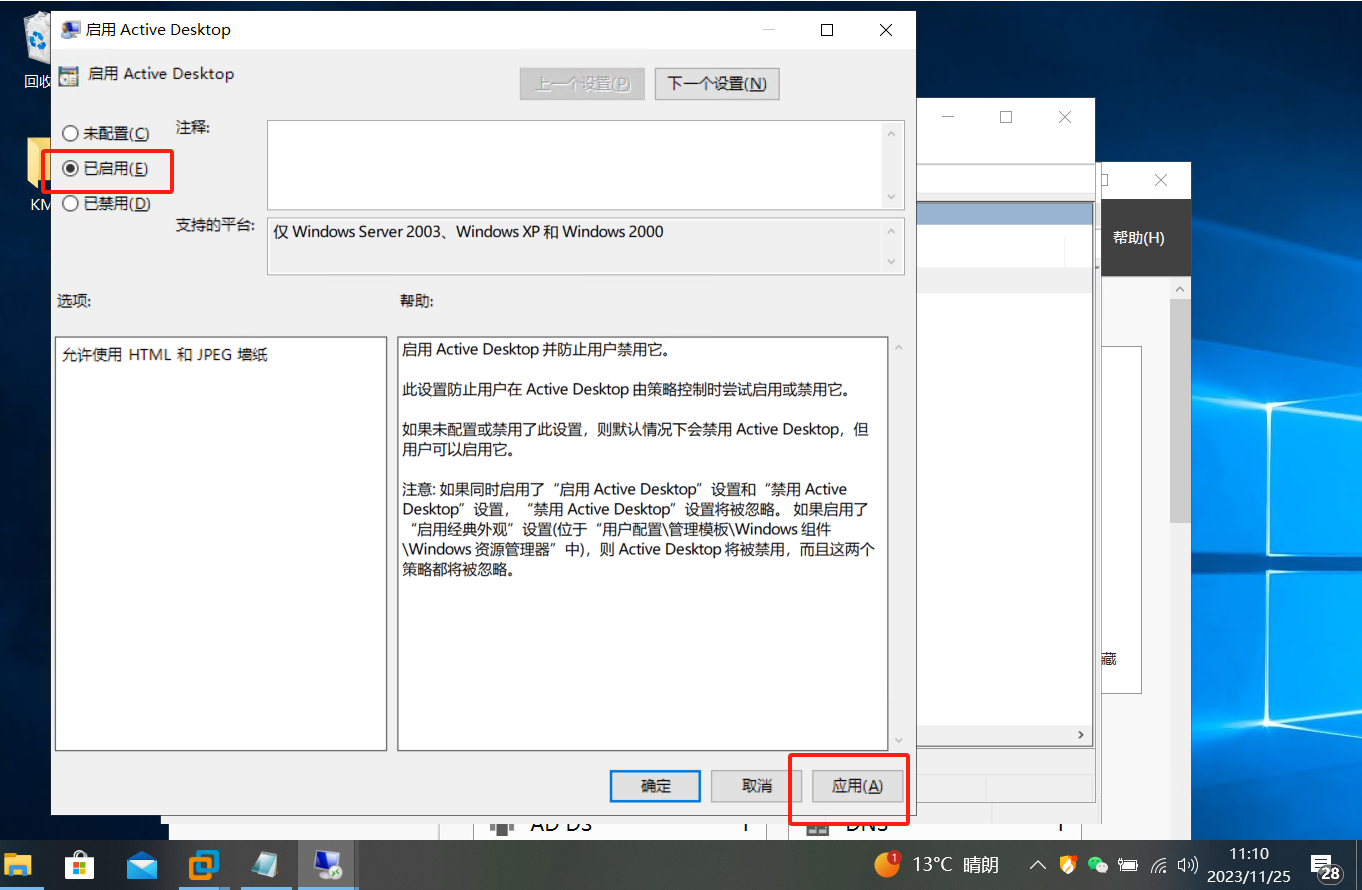Confirm with the 确定 button
The image size is (1362, 890).
click(655, 786)
